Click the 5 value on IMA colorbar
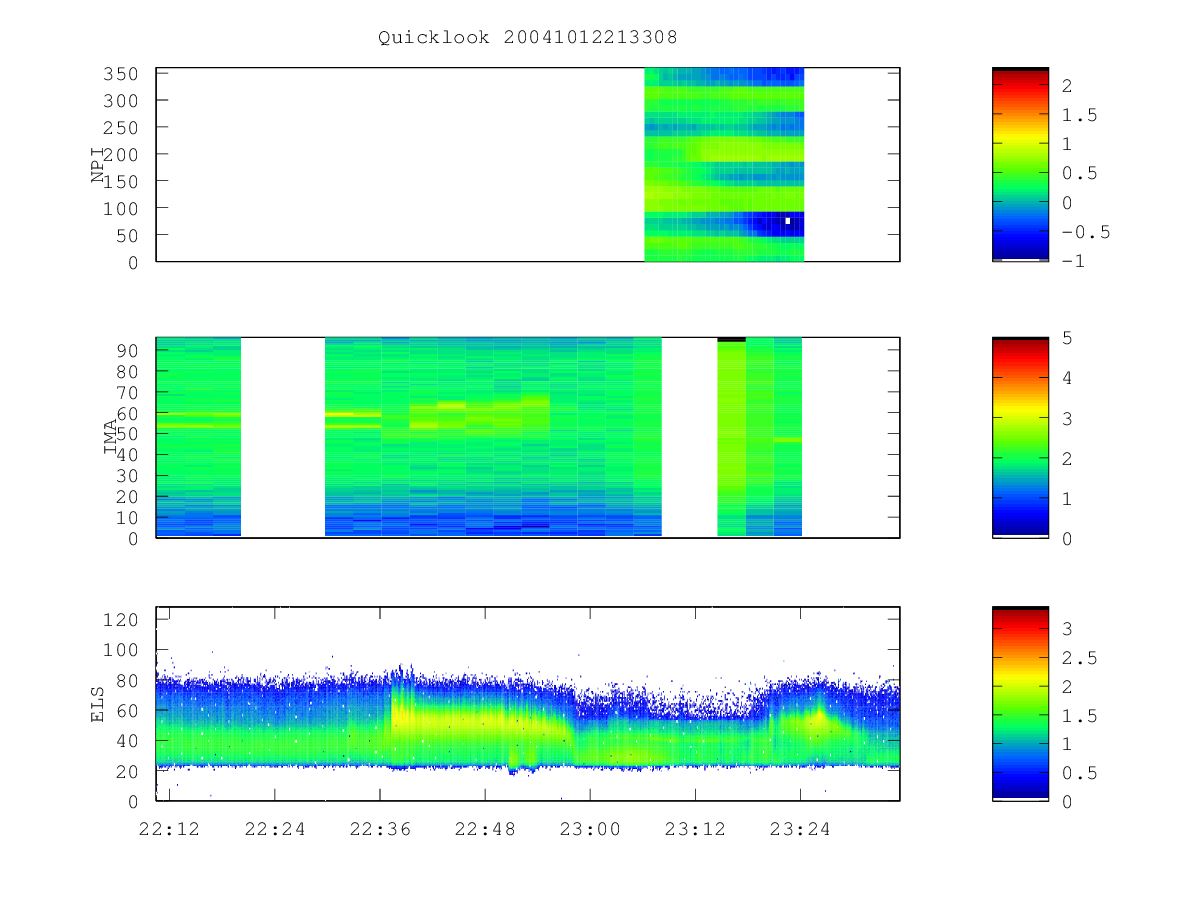The height and width of the screenshot is (900, 1200). pos(1067,338)
